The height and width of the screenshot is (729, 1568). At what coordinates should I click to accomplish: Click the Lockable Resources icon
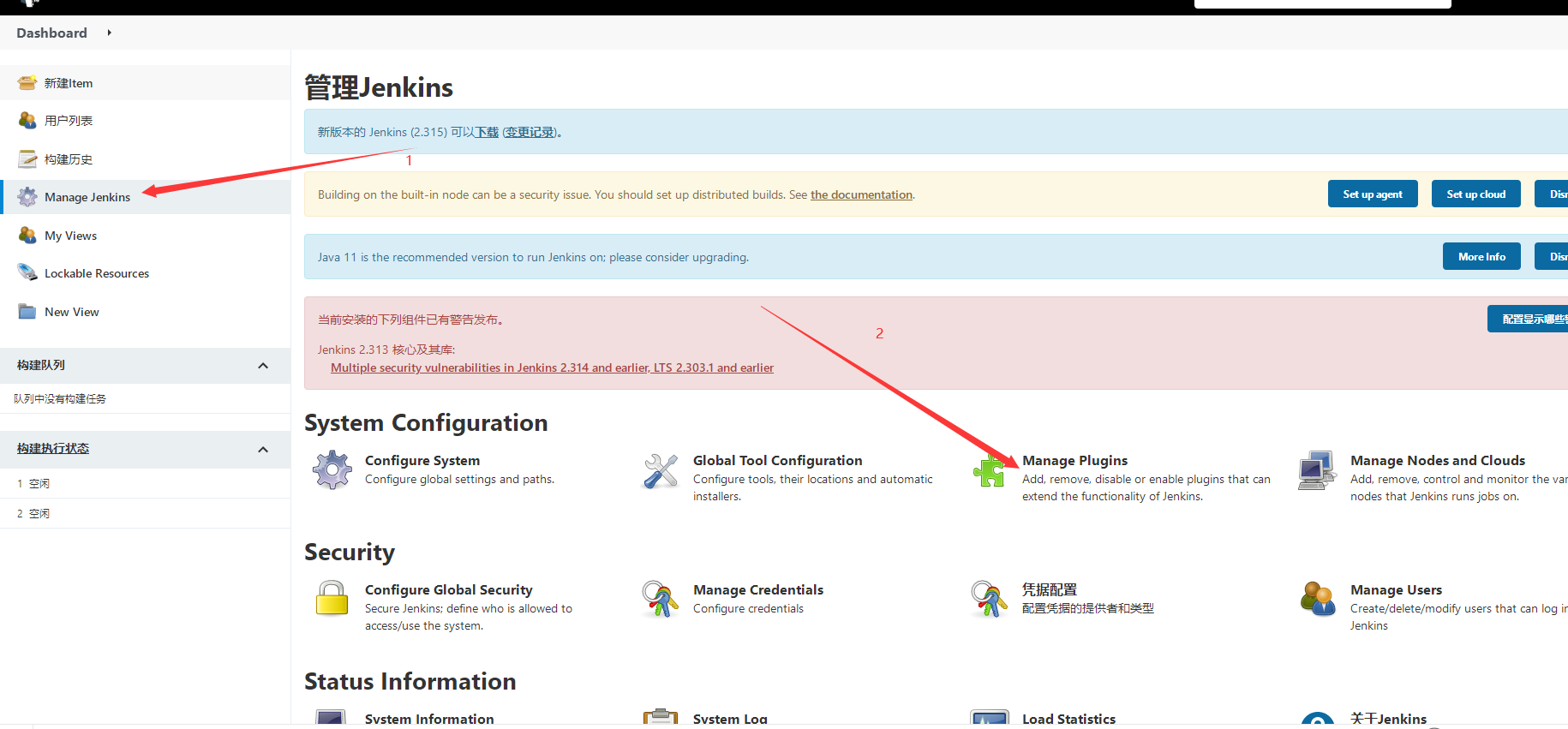(x=27, y=273)
